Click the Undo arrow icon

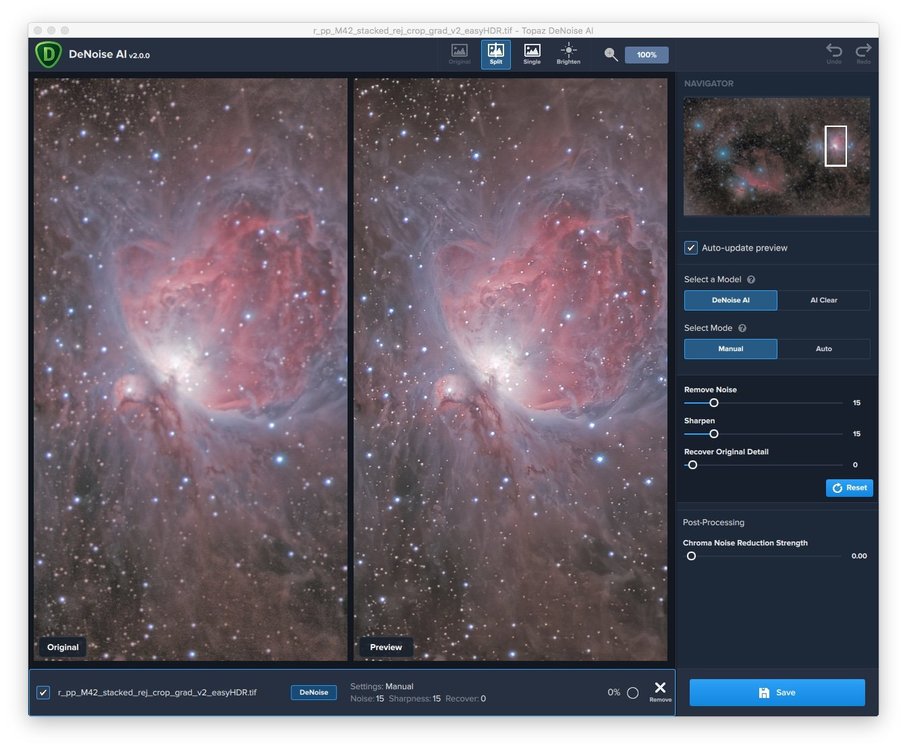pyautogui.click(x=834, y=53)
